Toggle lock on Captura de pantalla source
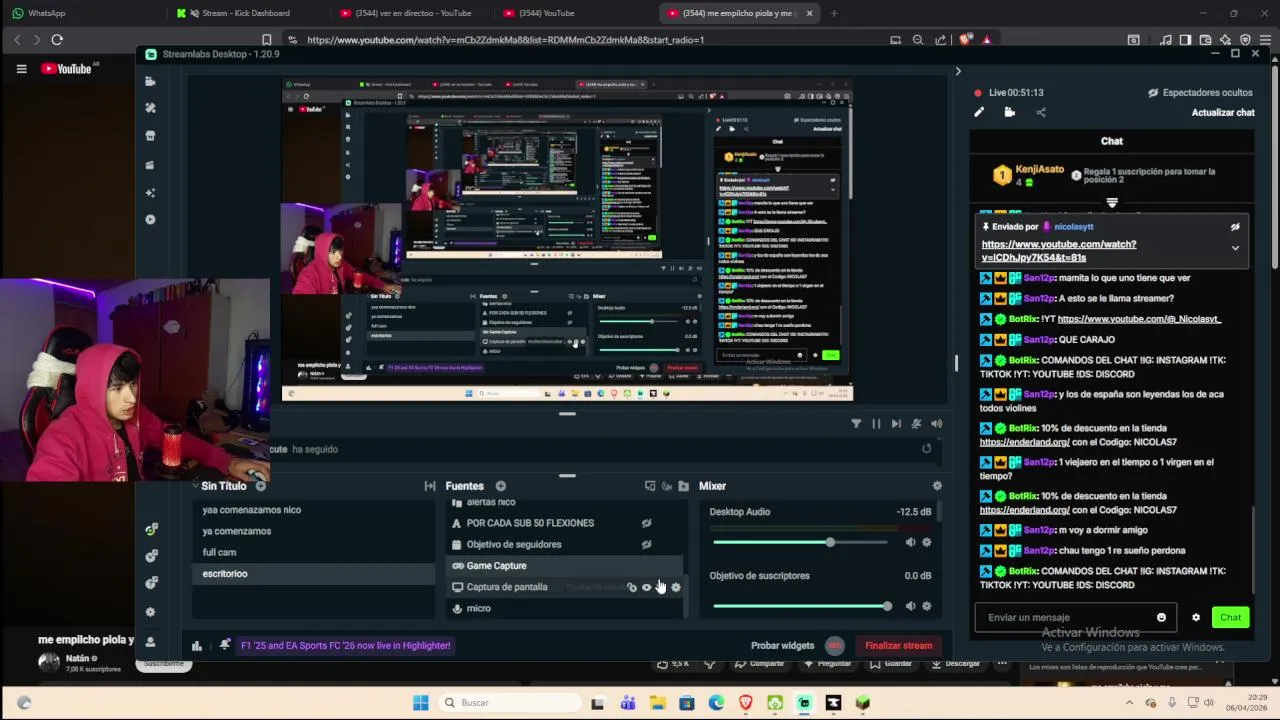 click(631, 587)
